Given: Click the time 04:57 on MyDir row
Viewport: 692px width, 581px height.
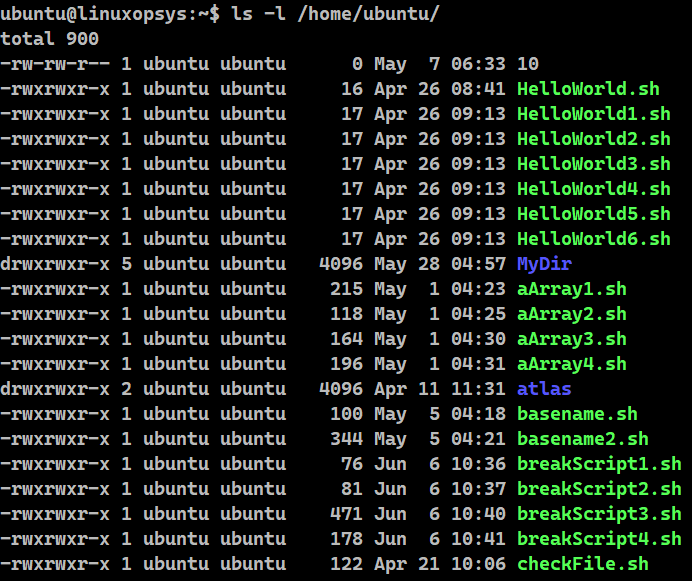Looking at the screenshot, I should 478,264.
